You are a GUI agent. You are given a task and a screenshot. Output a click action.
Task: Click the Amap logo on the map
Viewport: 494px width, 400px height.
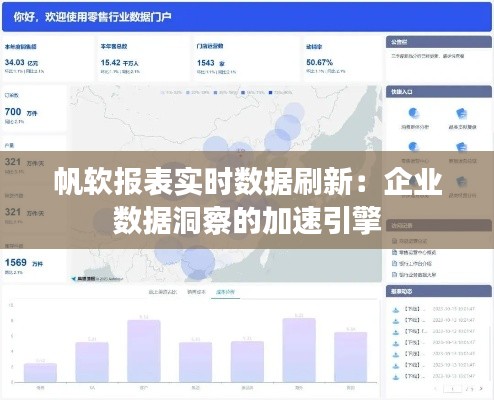[83, 279]
